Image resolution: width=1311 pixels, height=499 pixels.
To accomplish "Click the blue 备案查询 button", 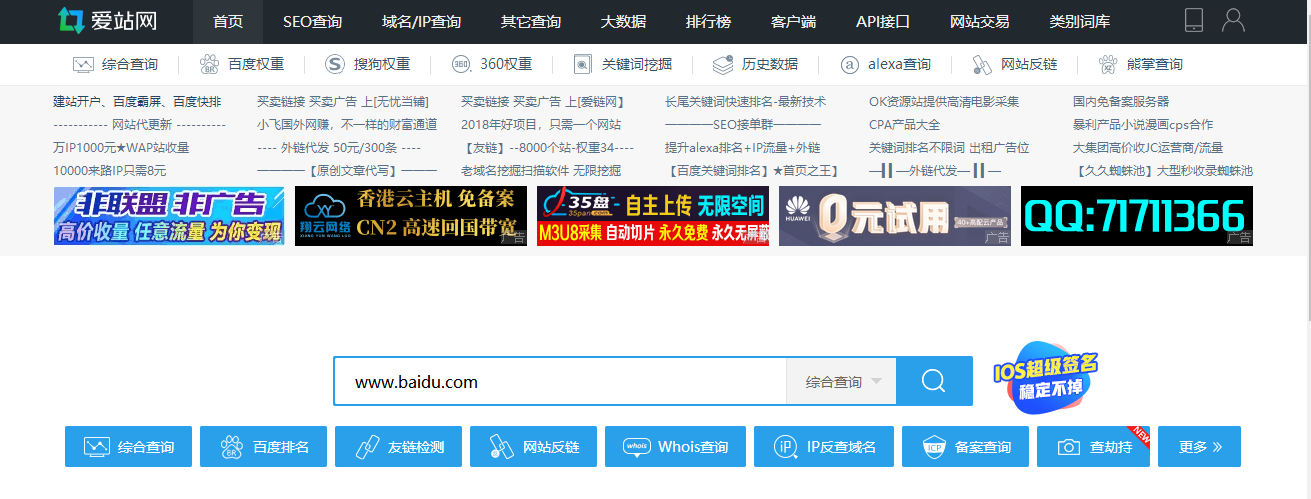I will (965, 447).
